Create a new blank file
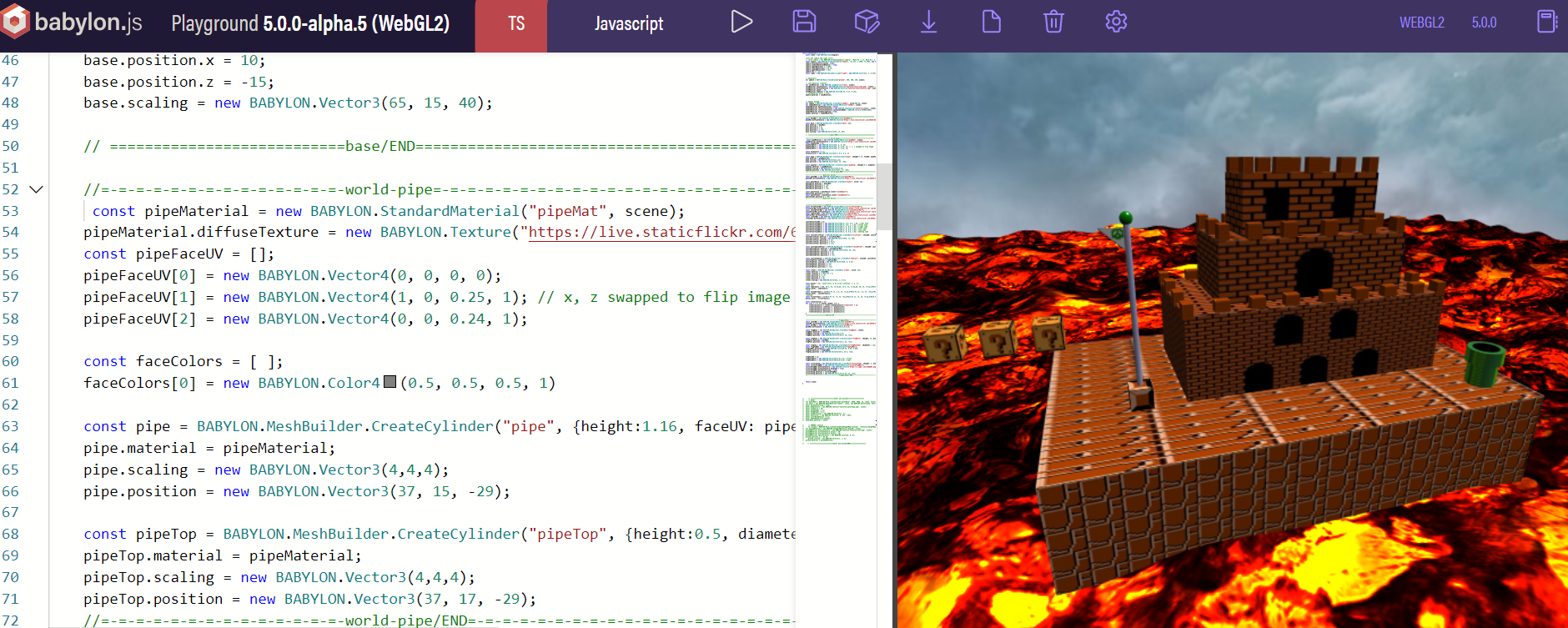This screenshot has width=1568, height=628. (x=992, y=22)
